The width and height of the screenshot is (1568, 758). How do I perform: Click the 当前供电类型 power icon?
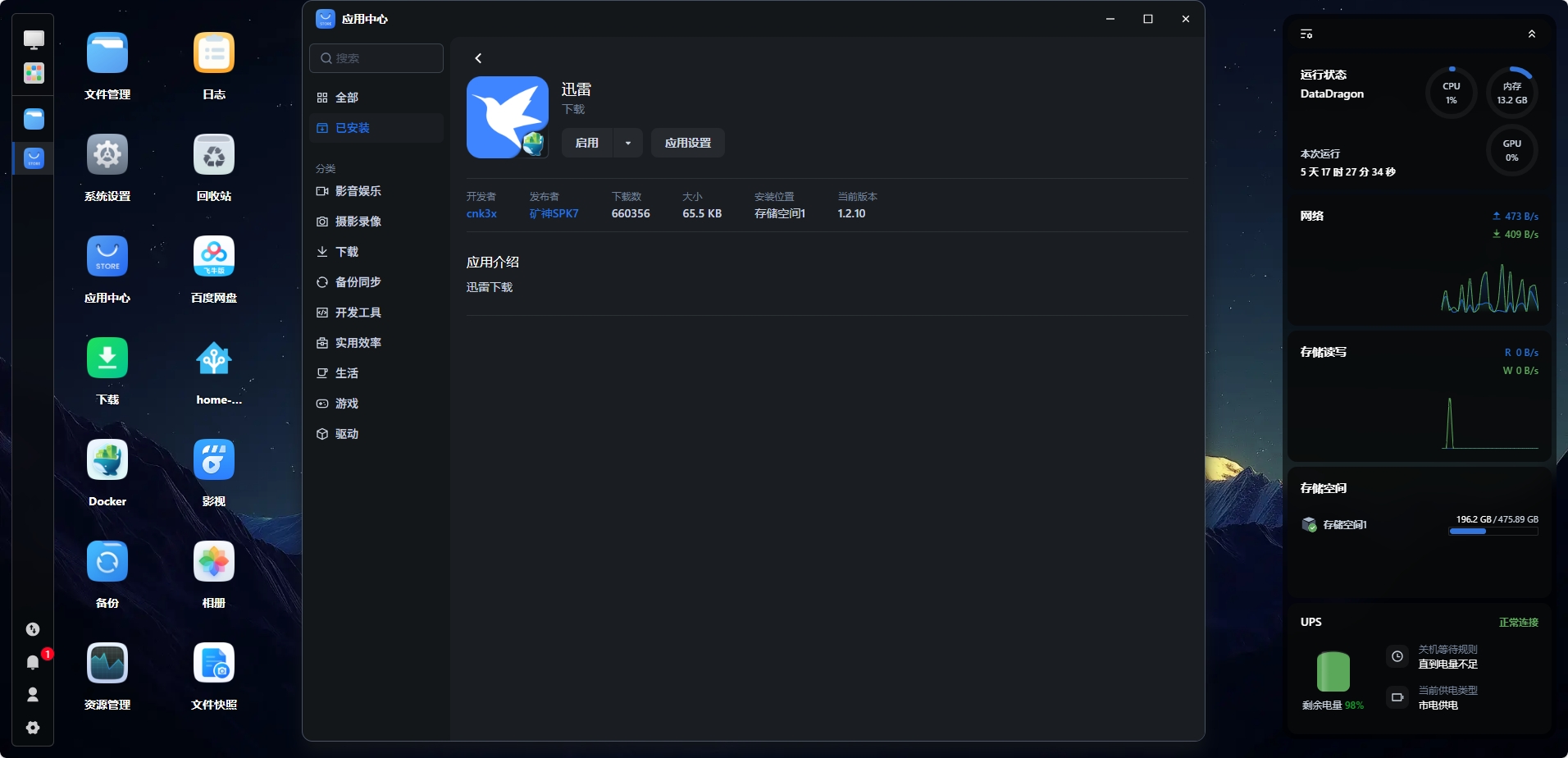[1397, 697]
